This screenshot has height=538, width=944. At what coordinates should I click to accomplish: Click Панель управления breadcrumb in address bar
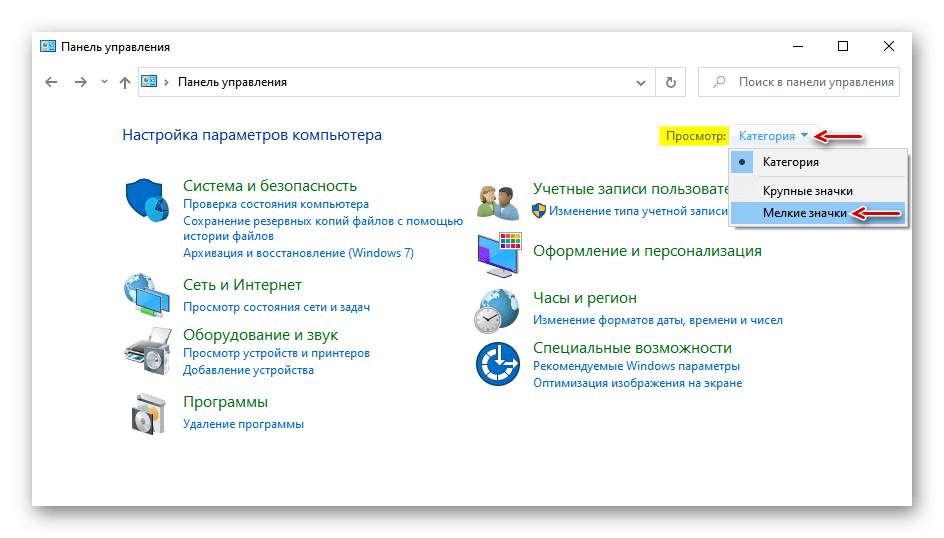[232, 82]
